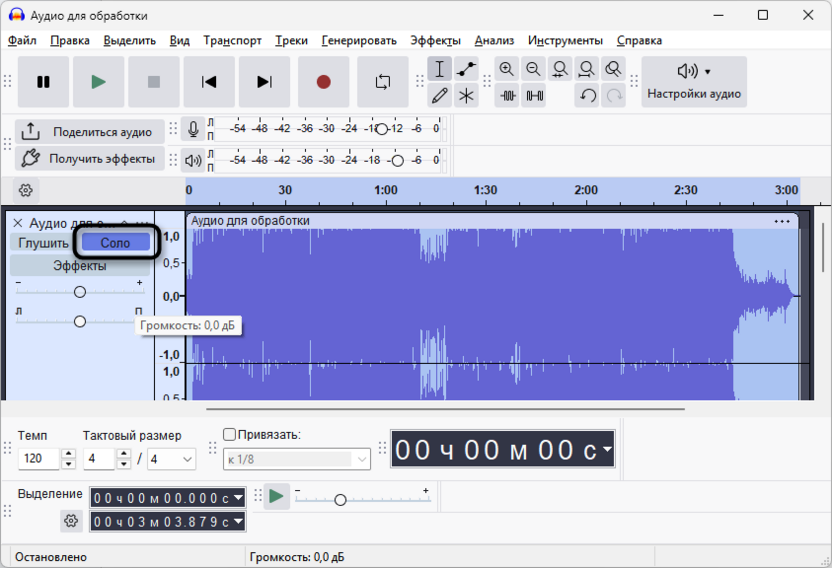The width and height of the screenshot is (832, 568).
Task: Click the Zoom In magnifier icon
Action: (507, 69)
